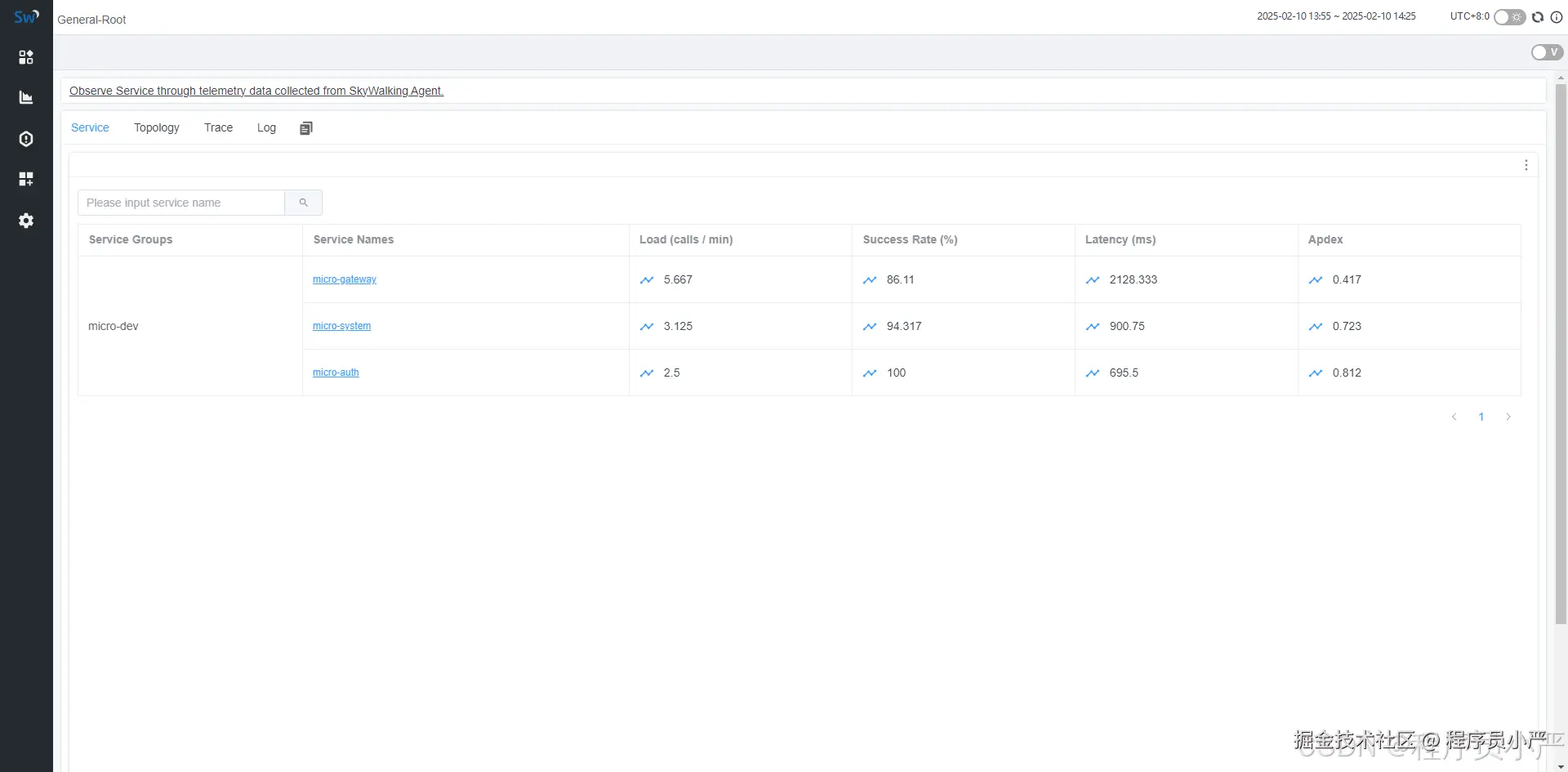Open the three-dot widget menu
Screen dimensions: 1568x772
[1526, 165]
